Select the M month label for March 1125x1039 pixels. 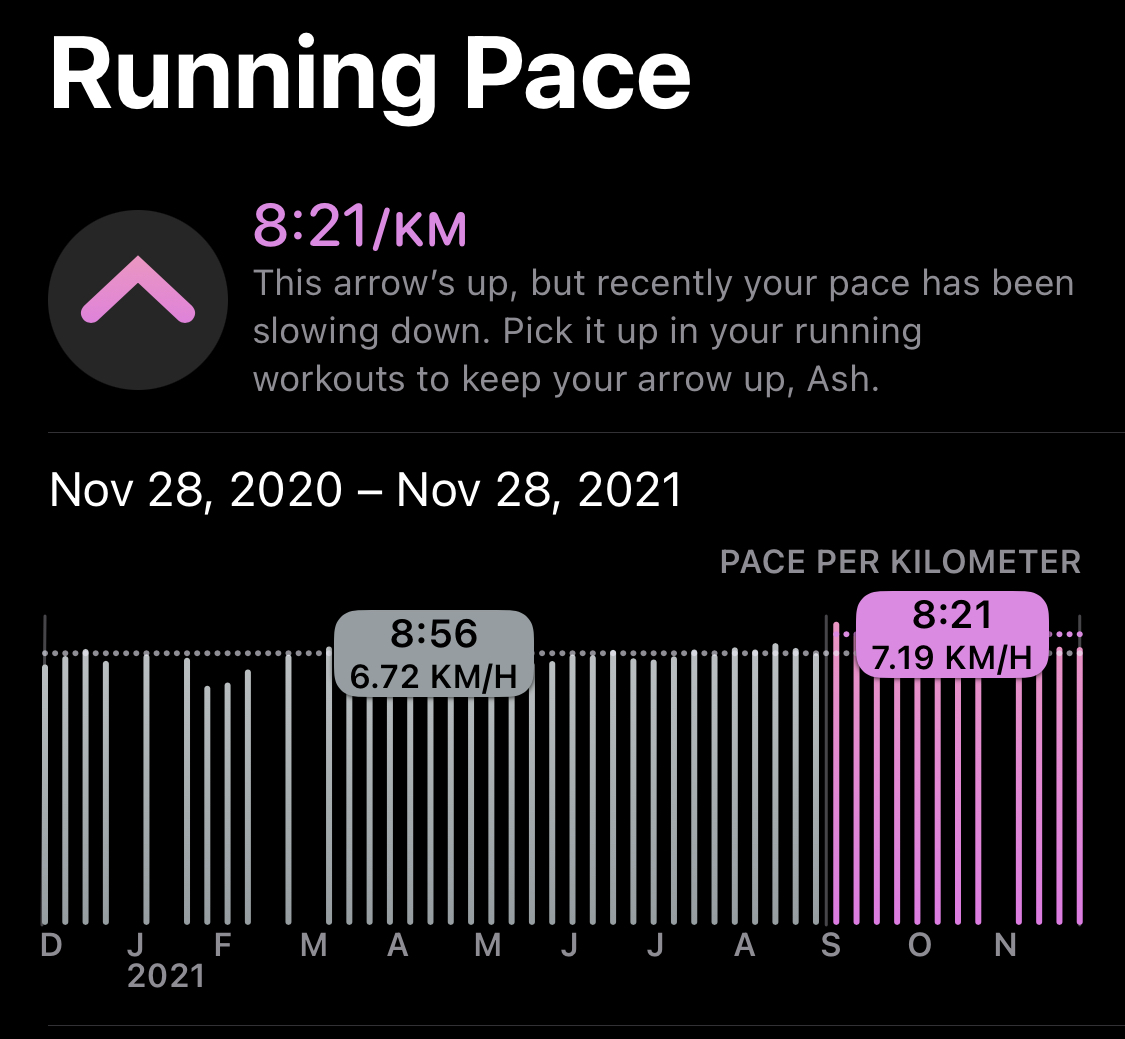(315, 944)
